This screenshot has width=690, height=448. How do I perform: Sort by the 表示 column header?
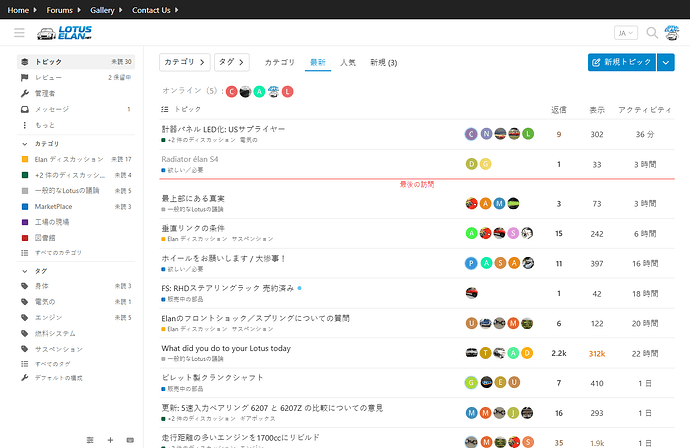[x=597, y=110]
